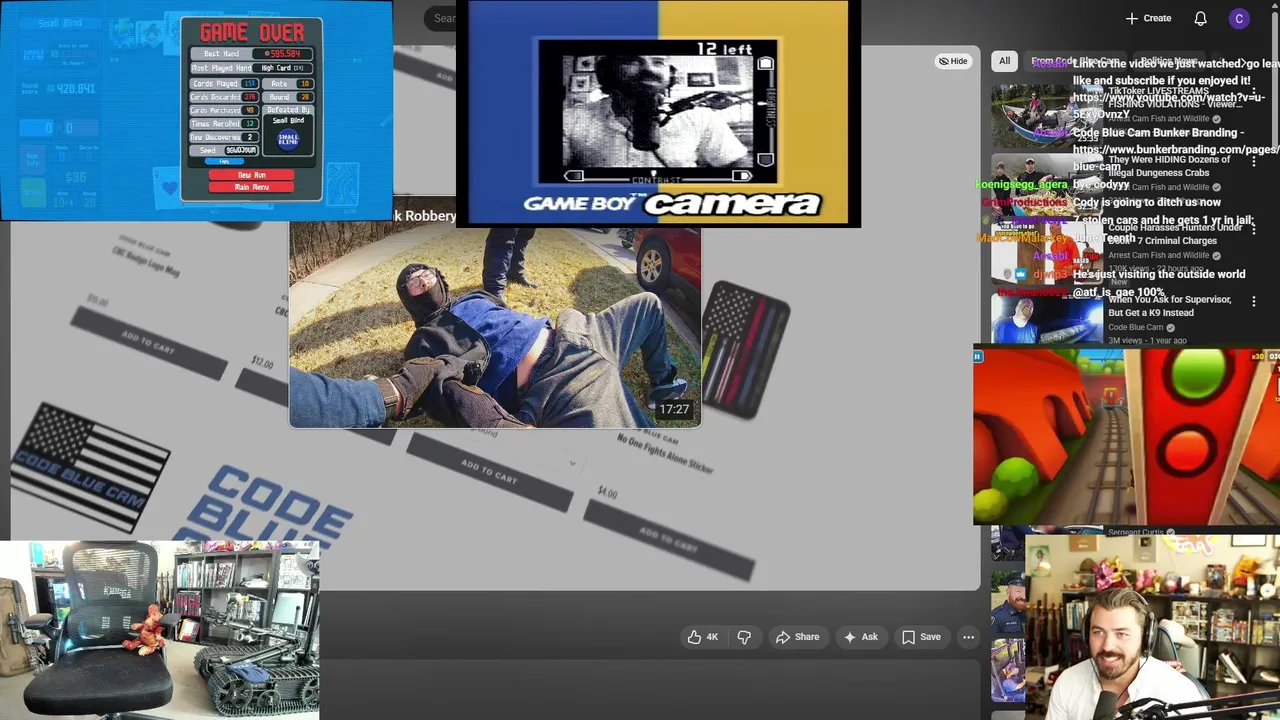Click the 'bye codyyy' chat message
The image size is (1280, 720).
pyautogui.click(x=1101, y=185)
